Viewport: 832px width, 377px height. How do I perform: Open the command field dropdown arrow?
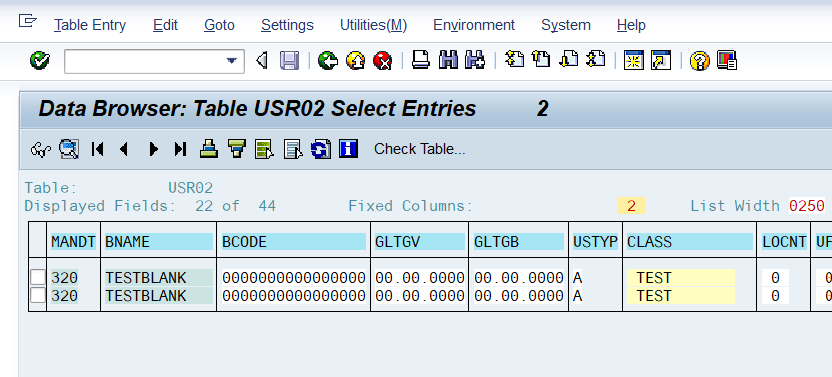(x=231, y=61)
